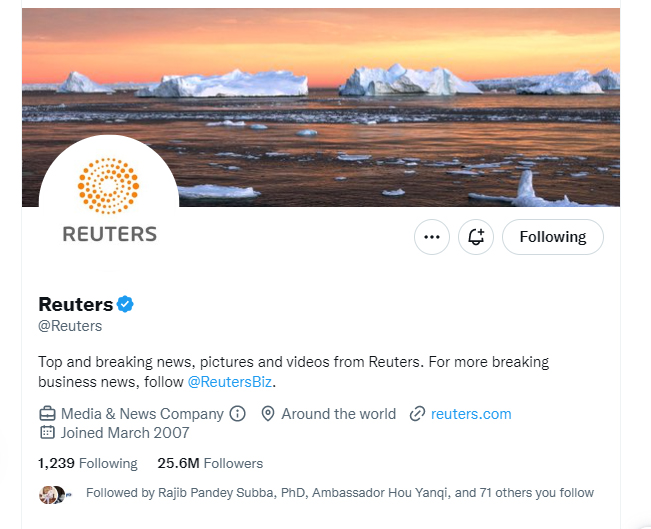Click the location pin icon
651x529 pixels.
tap(268, 414)
